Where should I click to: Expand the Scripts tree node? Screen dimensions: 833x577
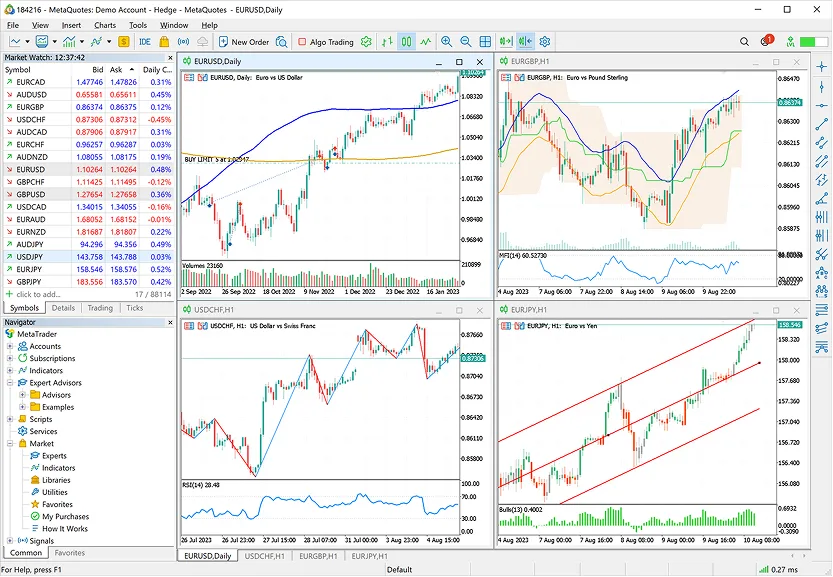tap(10, 419)
